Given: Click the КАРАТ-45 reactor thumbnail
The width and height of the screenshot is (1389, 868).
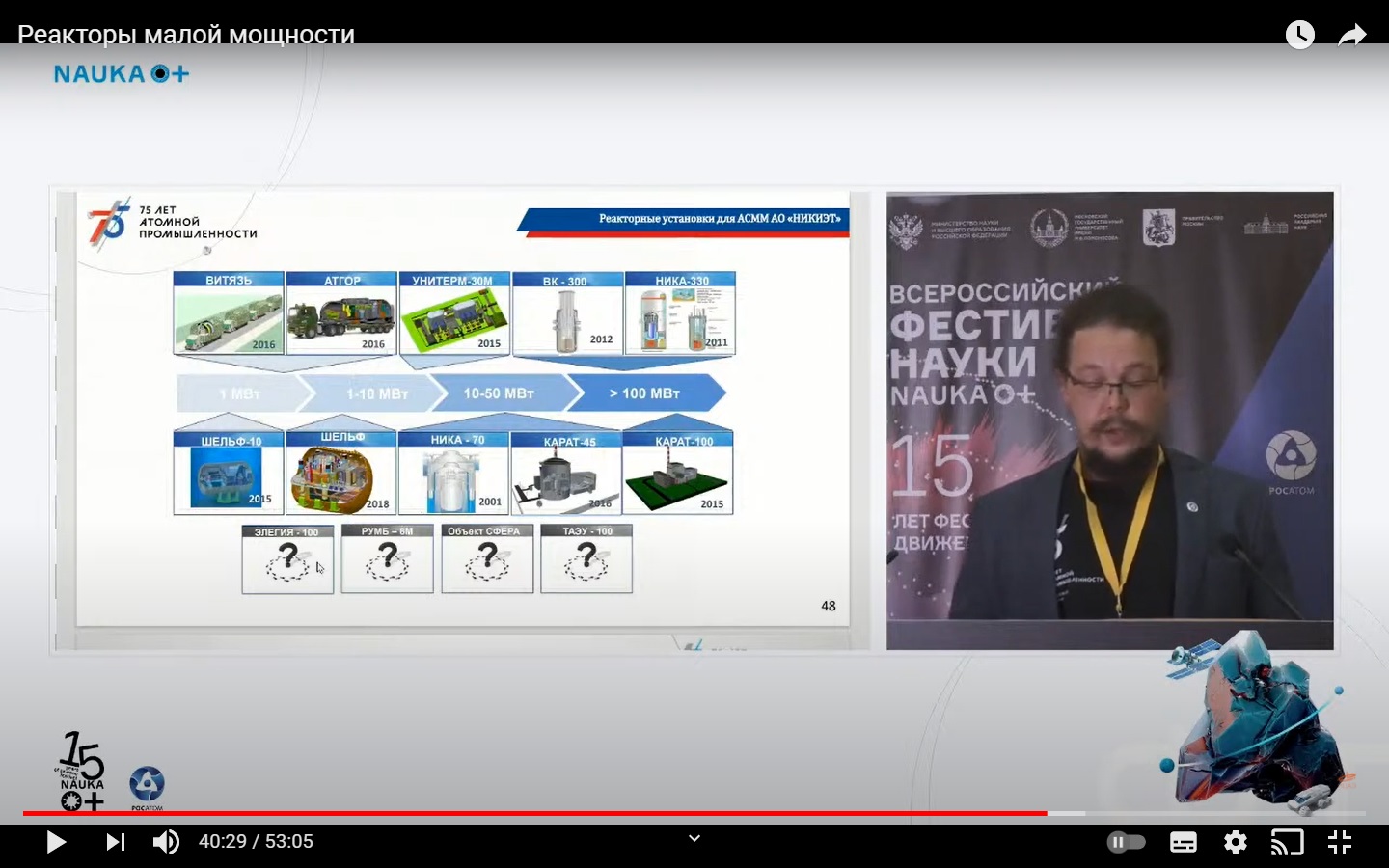Looking at the screenshot, I should [x=566, y=473].
